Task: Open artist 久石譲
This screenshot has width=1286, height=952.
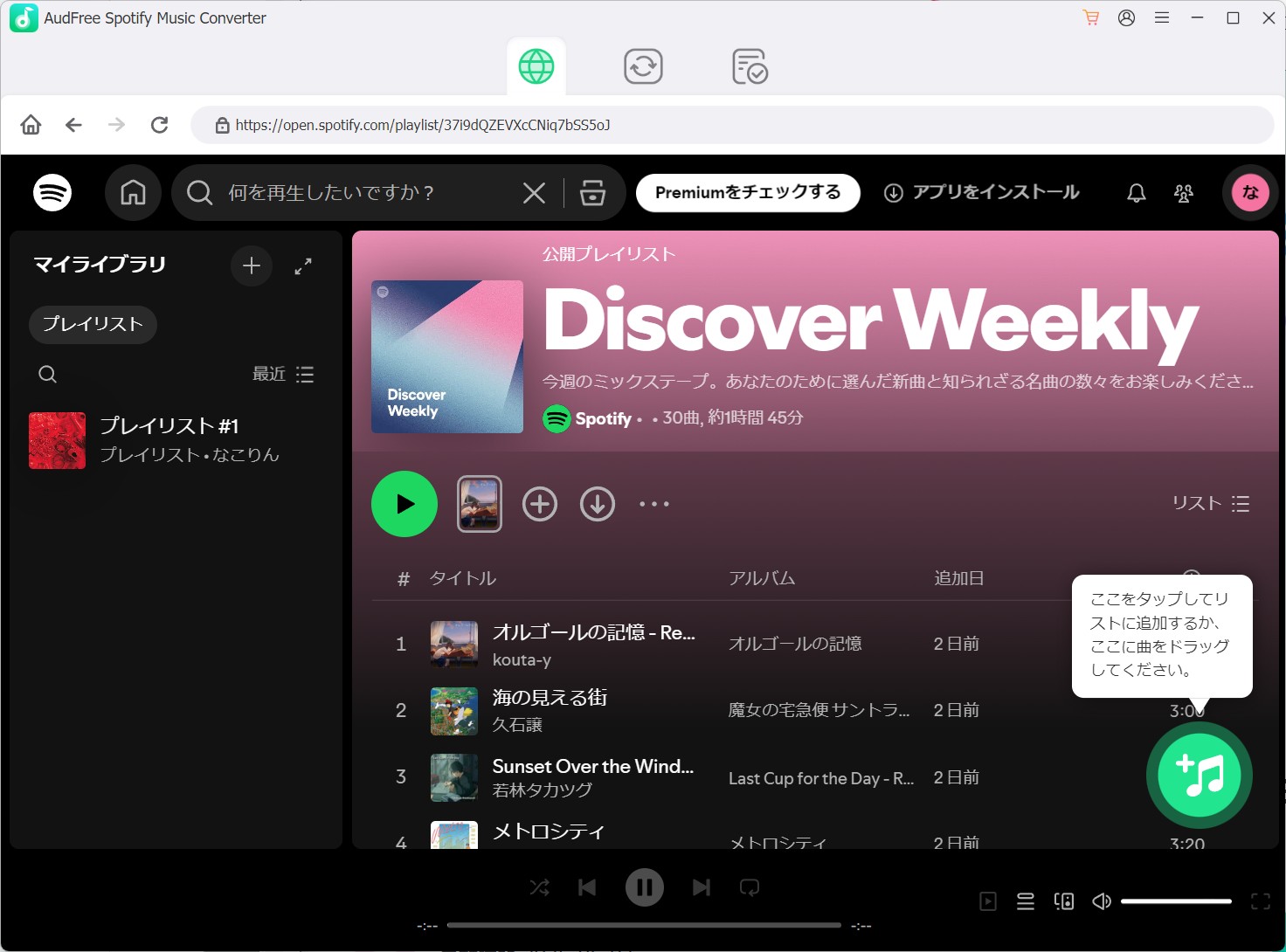Action: point(517,725)
